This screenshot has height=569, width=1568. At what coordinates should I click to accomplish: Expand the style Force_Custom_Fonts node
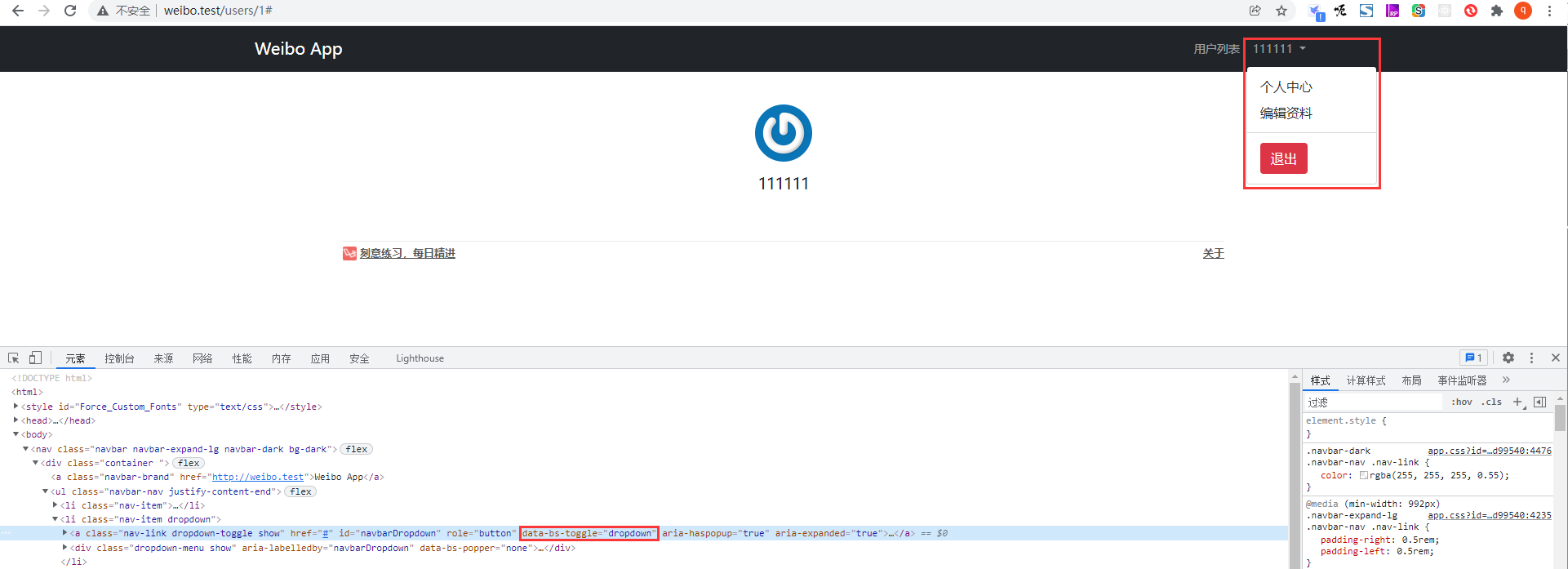coord(16,406)
